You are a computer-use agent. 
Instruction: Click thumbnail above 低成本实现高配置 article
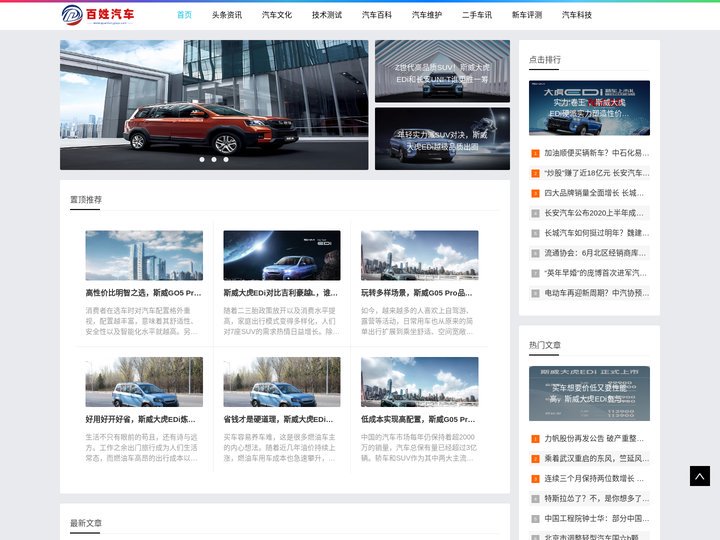coord(420,382)
